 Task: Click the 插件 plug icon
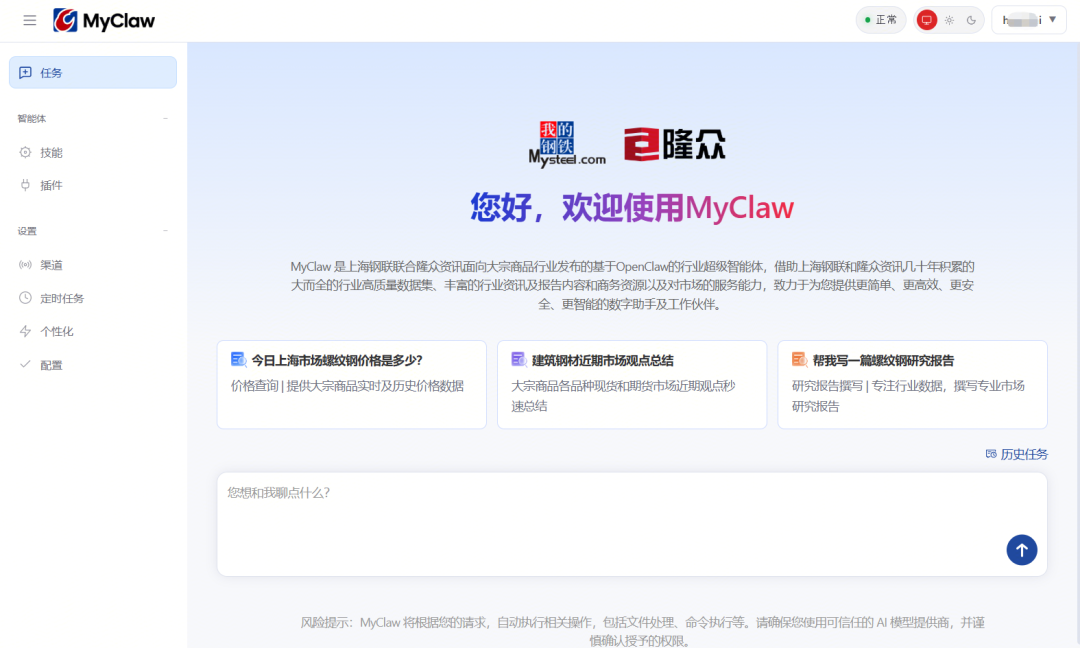(x=25, y=185)
